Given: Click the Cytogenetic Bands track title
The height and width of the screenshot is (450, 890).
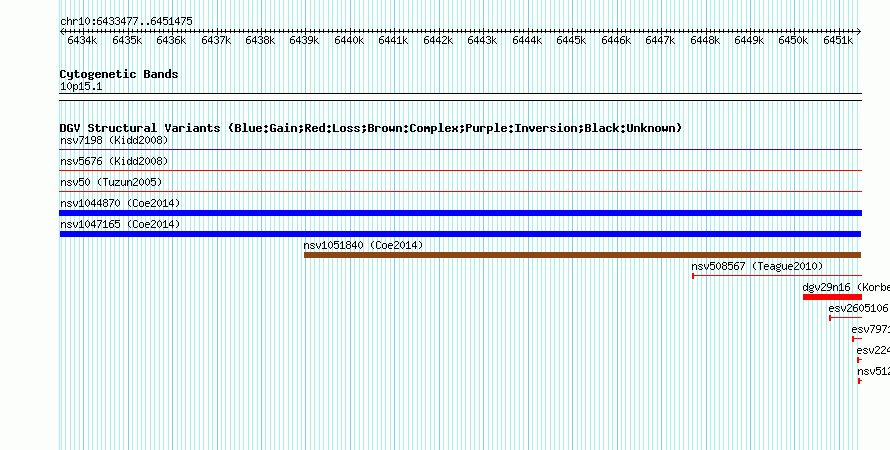Looking at the screenshot, I should pyautogui.click(x=119, y=74).
